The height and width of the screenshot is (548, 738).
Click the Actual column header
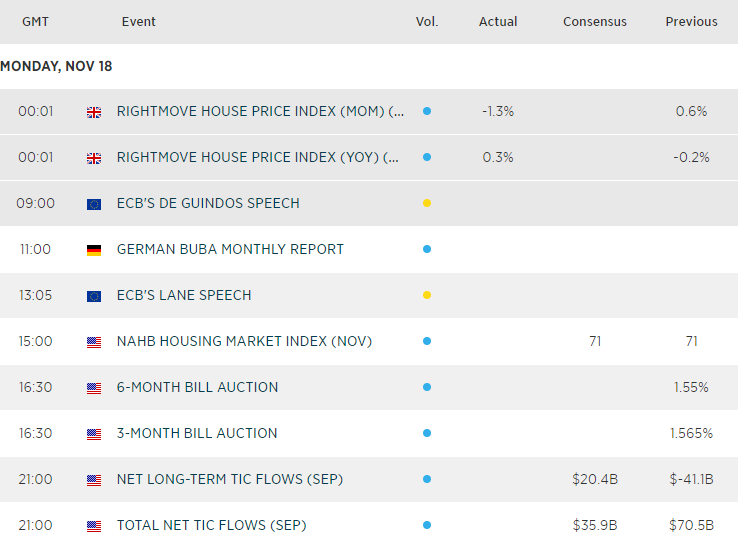click(x=498, y=22)
